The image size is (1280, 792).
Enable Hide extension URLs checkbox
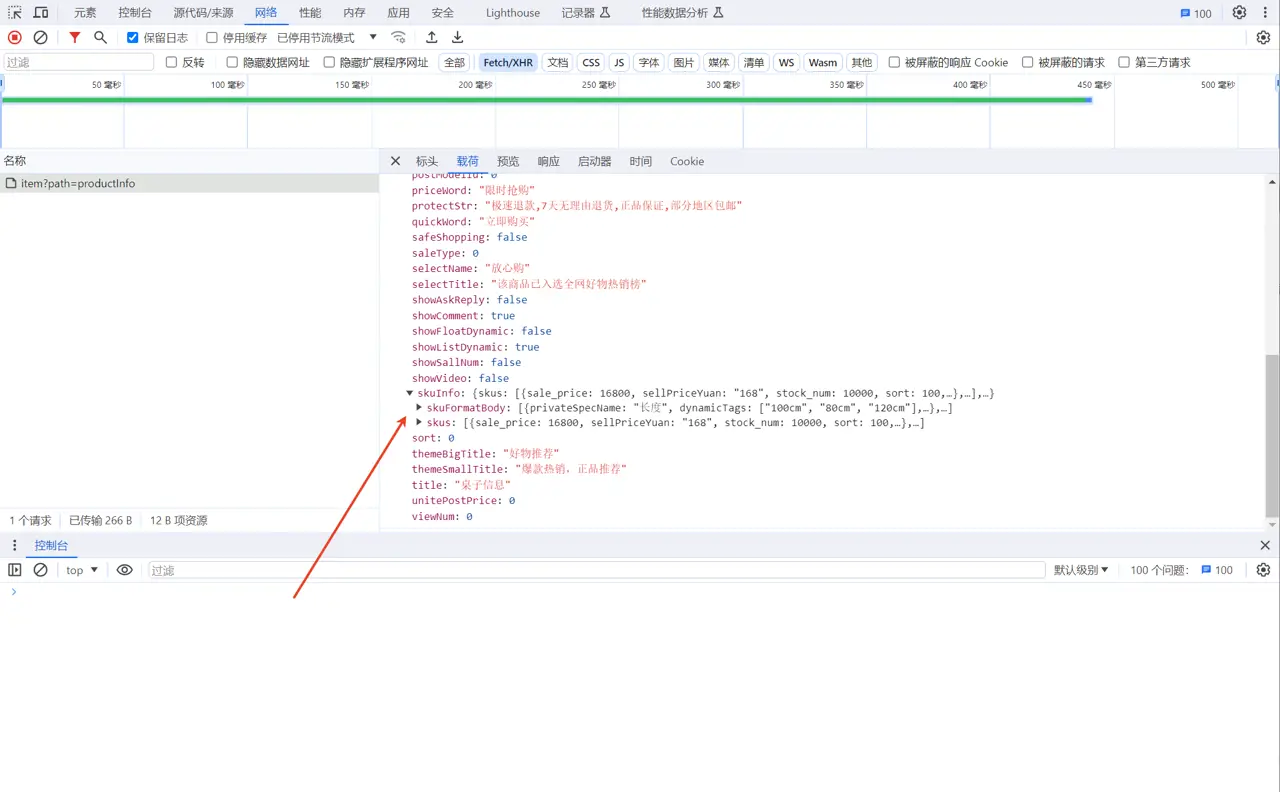point(329,62)
